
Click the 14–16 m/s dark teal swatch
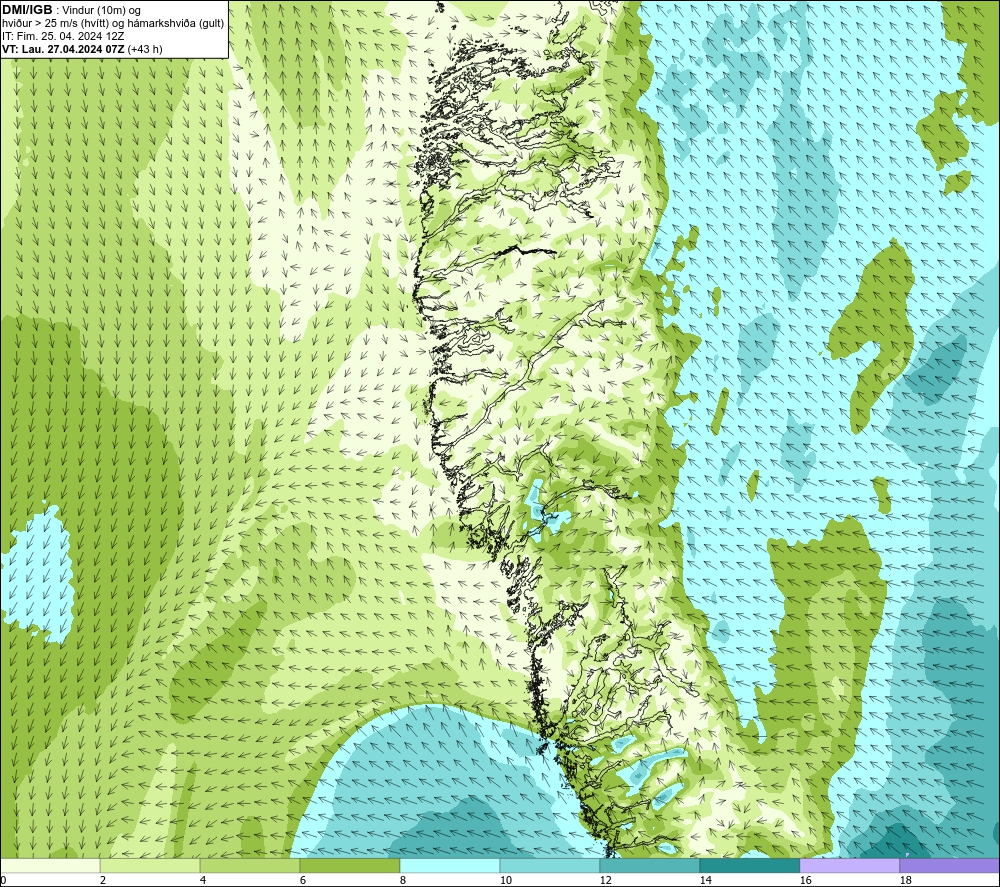click(x=749, y=866)
